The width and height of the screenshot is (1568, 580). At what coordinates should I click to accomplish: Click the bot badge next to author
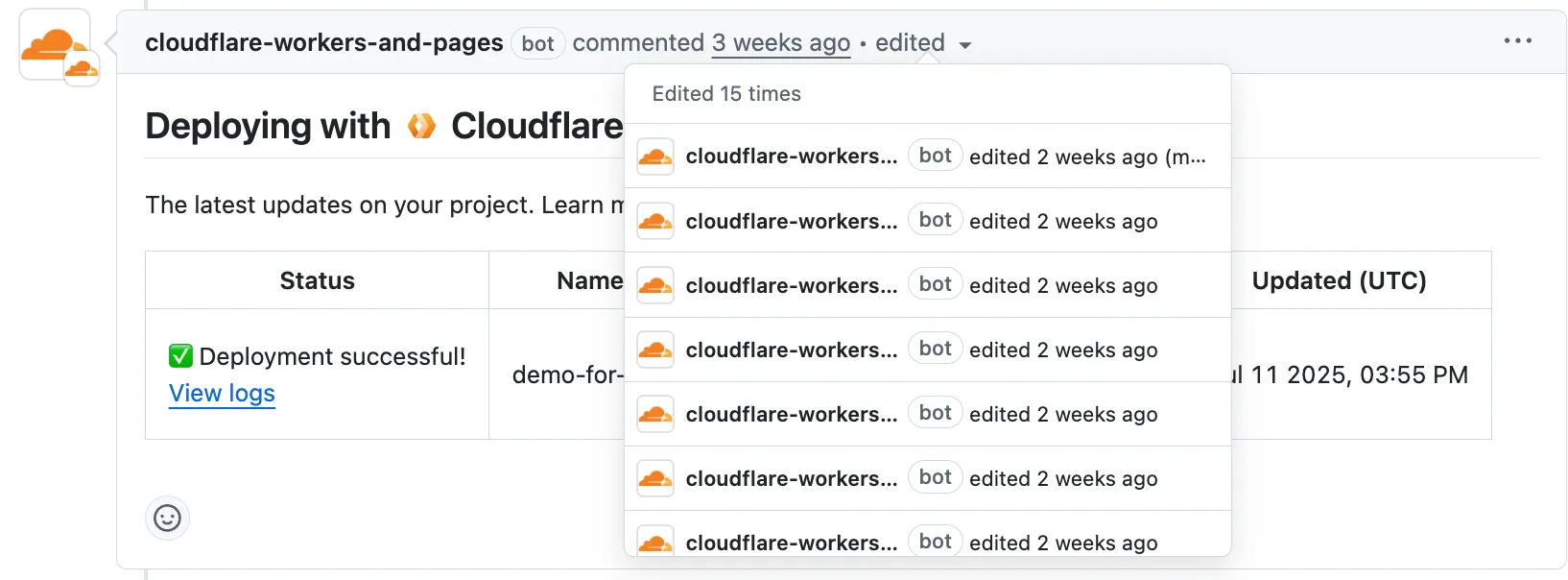coord(537,43)
